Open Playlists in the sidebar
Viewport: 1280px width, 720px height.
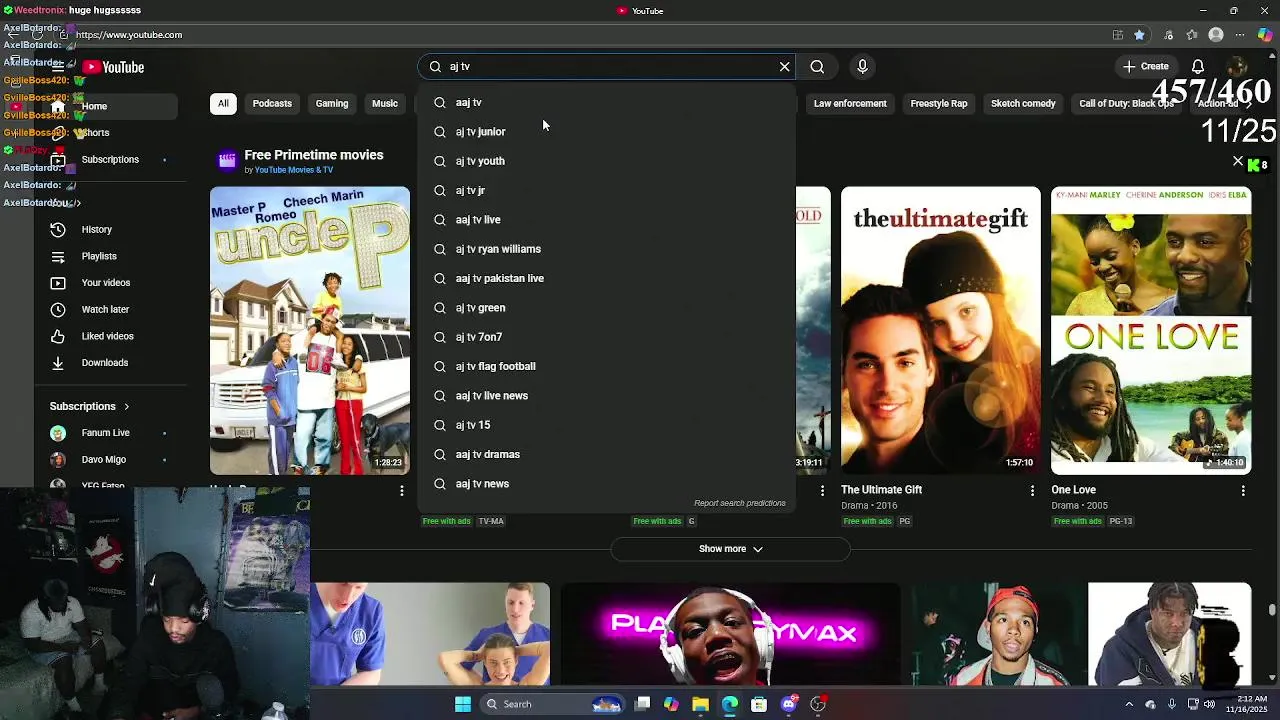(99, 257)
